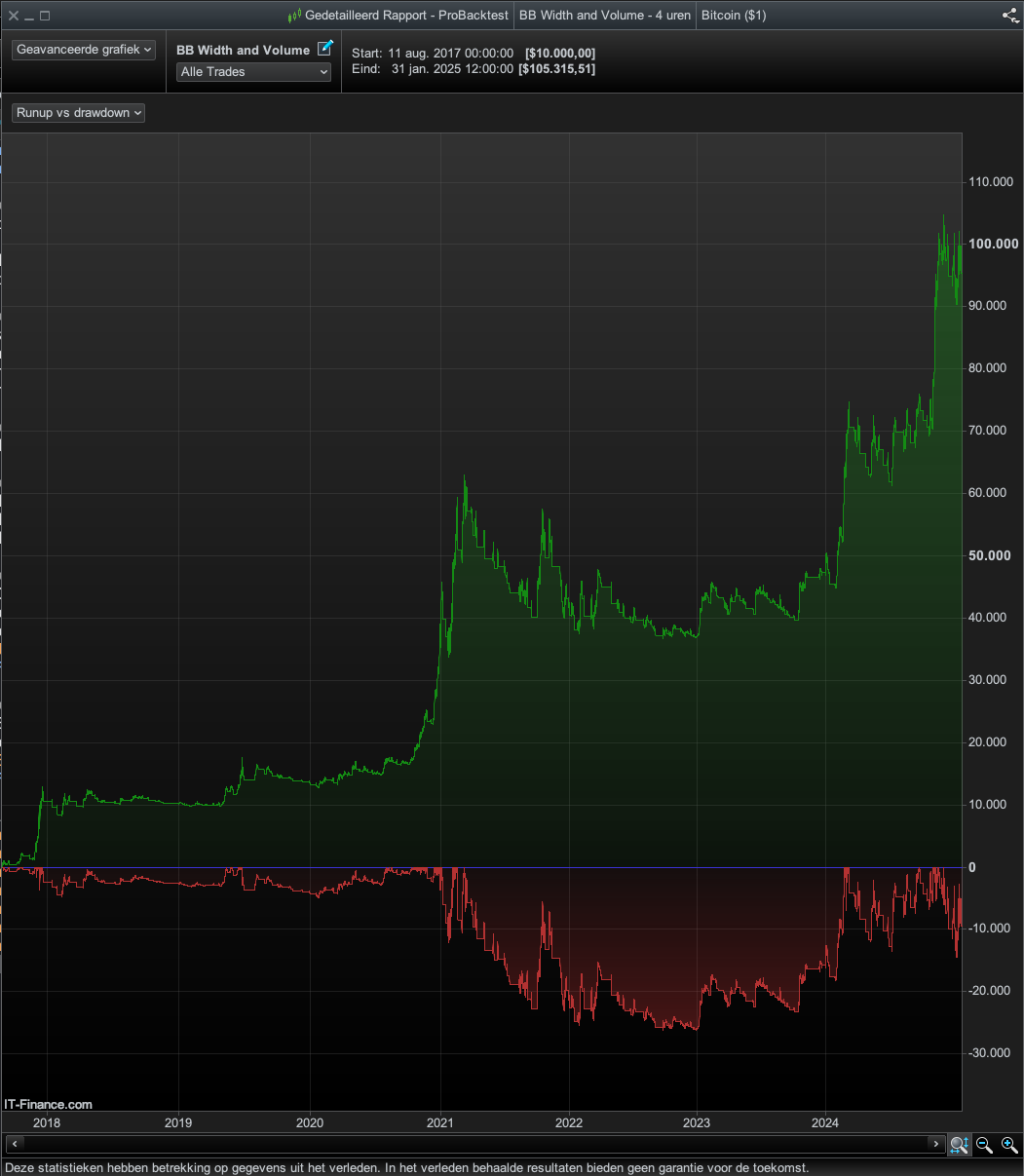Click the right arrow of horizontal scrollbar

pyautogui.click(x=936, y=1144)
